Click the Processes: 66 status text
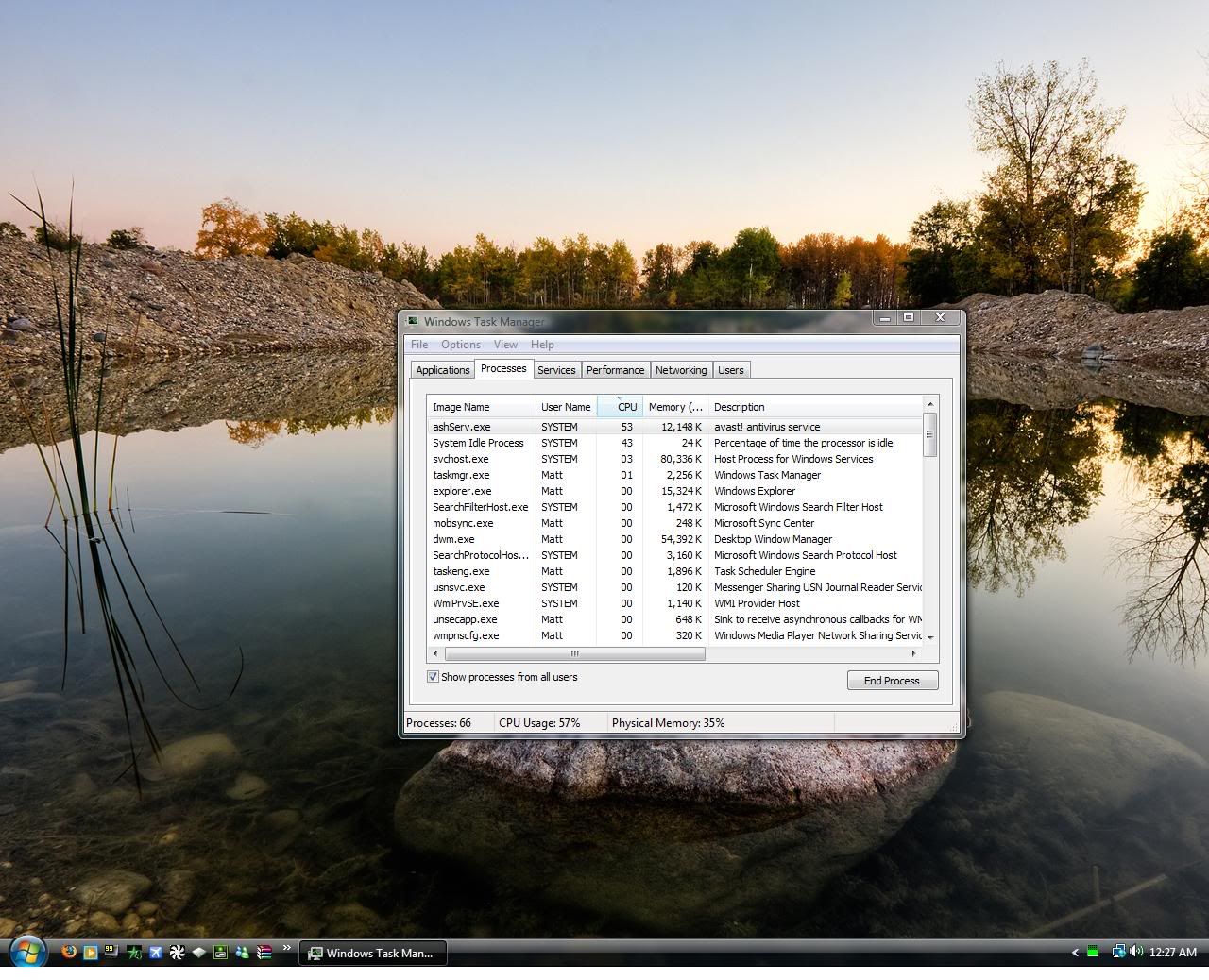This screenshot has height=980, width=1209. click(438, 723)
